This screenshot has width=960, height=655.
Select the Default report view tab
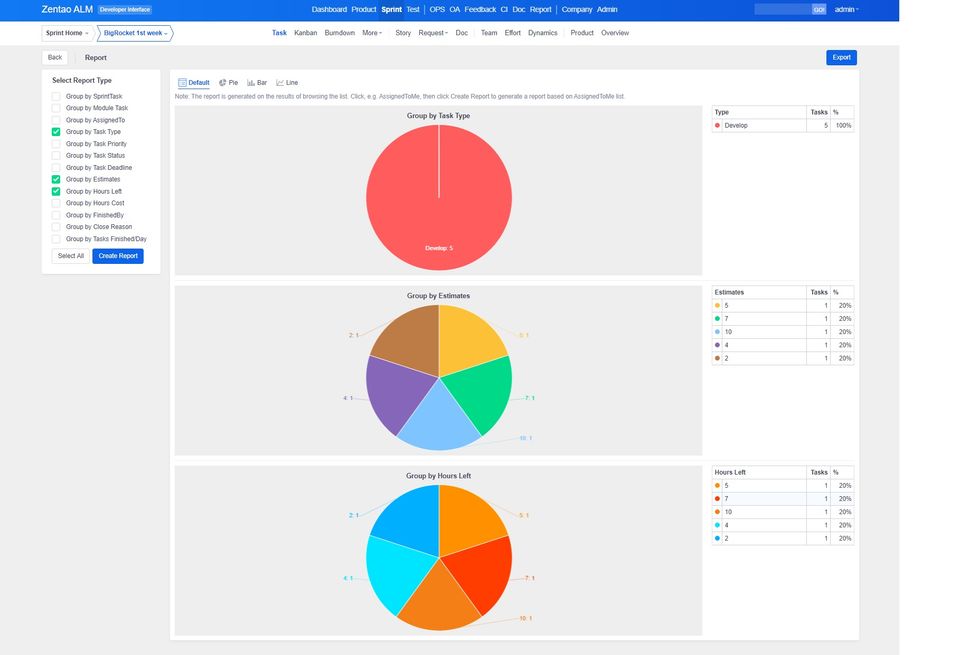(193, 83)
